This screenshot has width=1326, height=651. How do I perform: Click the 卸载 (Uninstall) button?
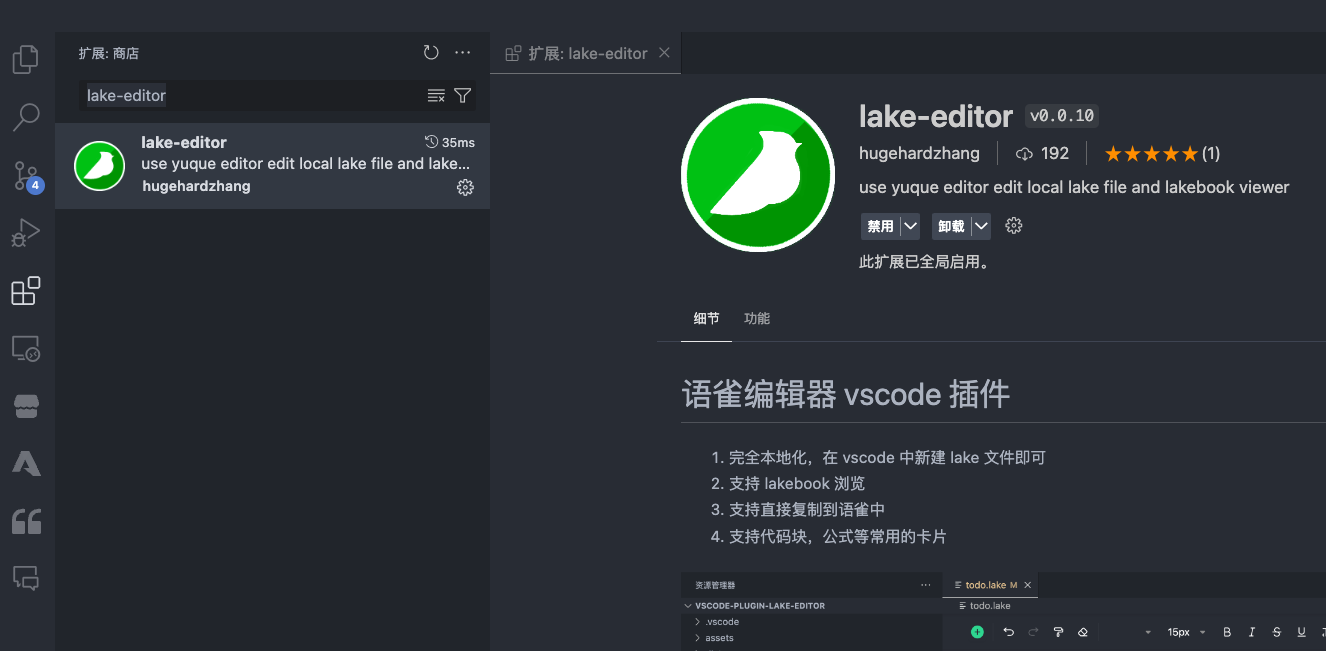click(x=951, y=226)
